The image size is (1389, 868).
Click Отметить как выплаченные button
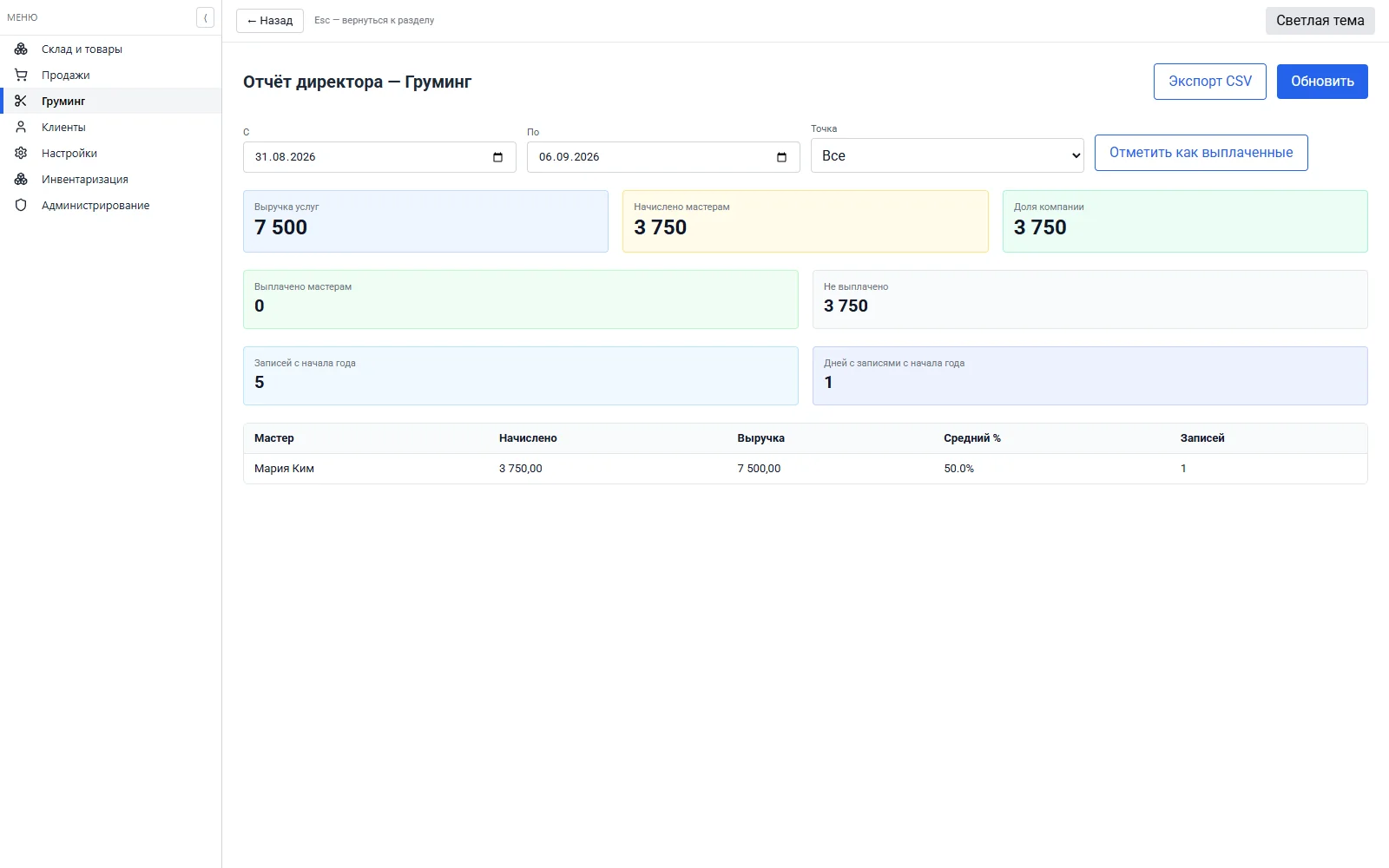1201,153
